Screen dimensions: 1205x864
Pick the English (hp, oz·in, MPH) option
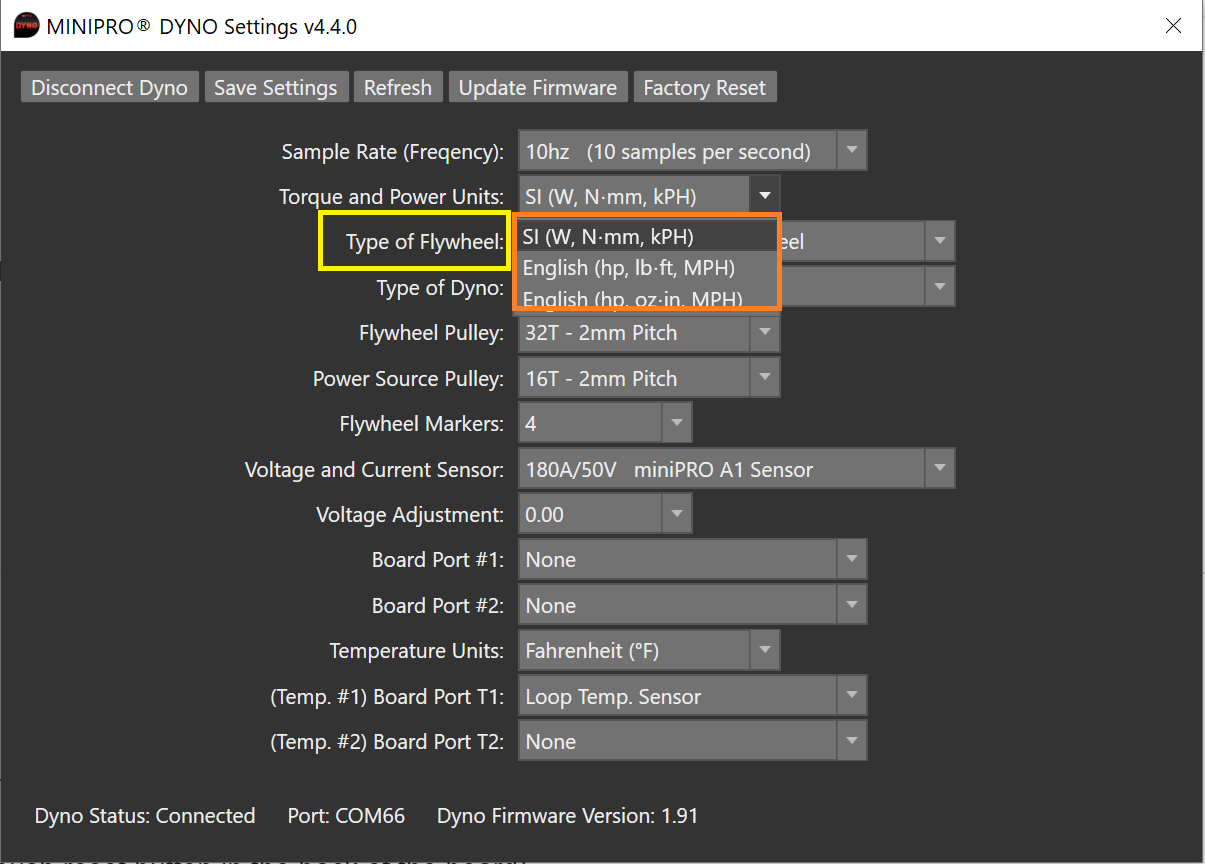point(647,297)
